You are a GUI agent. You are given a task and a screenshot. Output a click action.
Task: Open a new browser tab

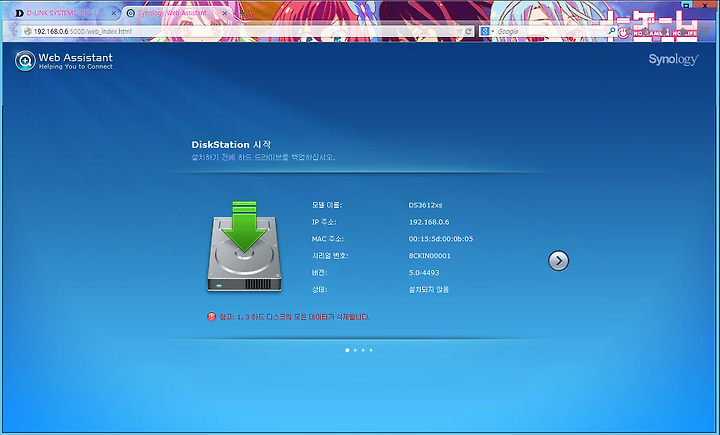(242, 13)
